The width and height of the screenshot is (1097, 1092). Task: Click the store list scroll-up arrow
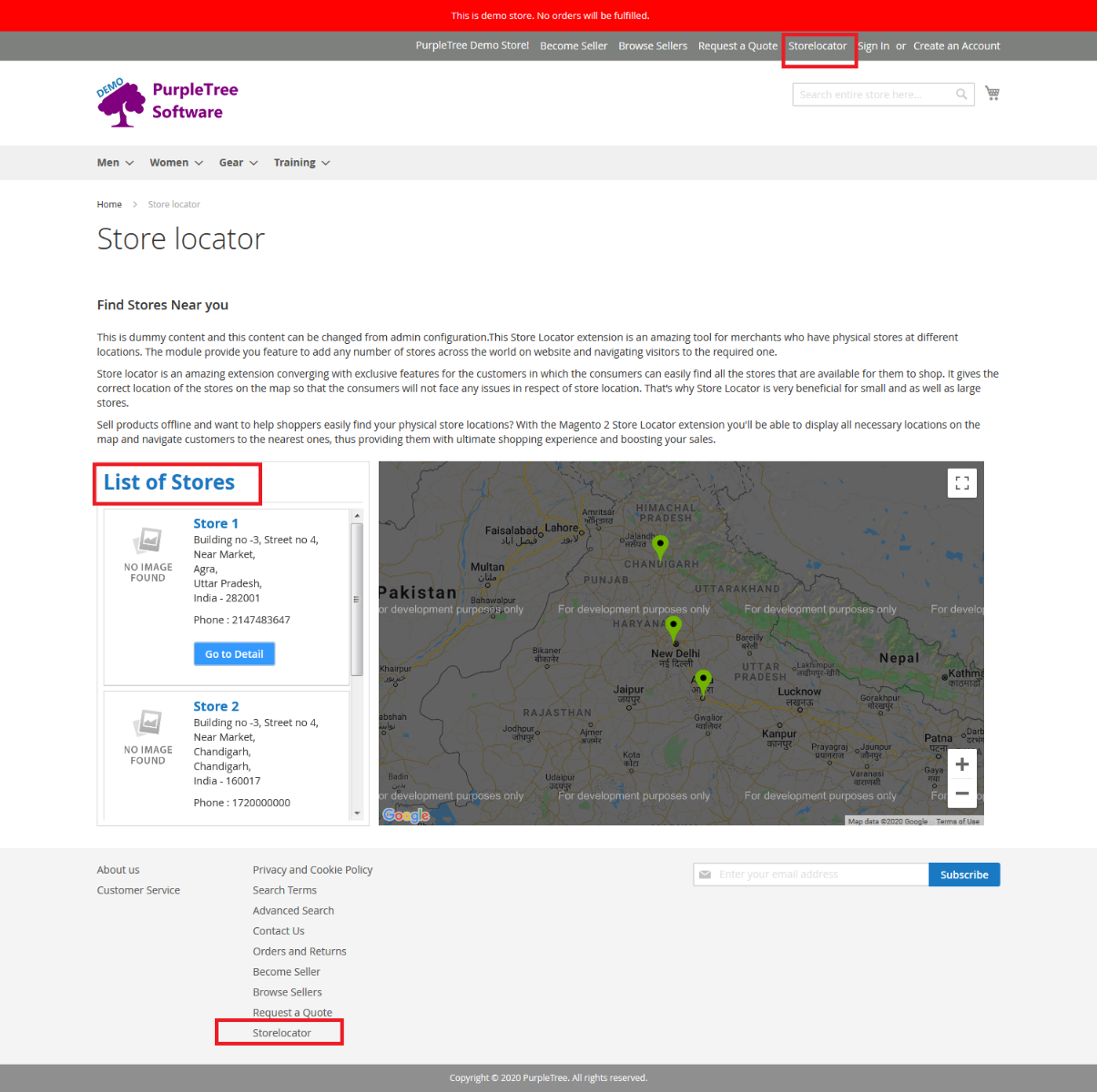(x=357, y=516)
